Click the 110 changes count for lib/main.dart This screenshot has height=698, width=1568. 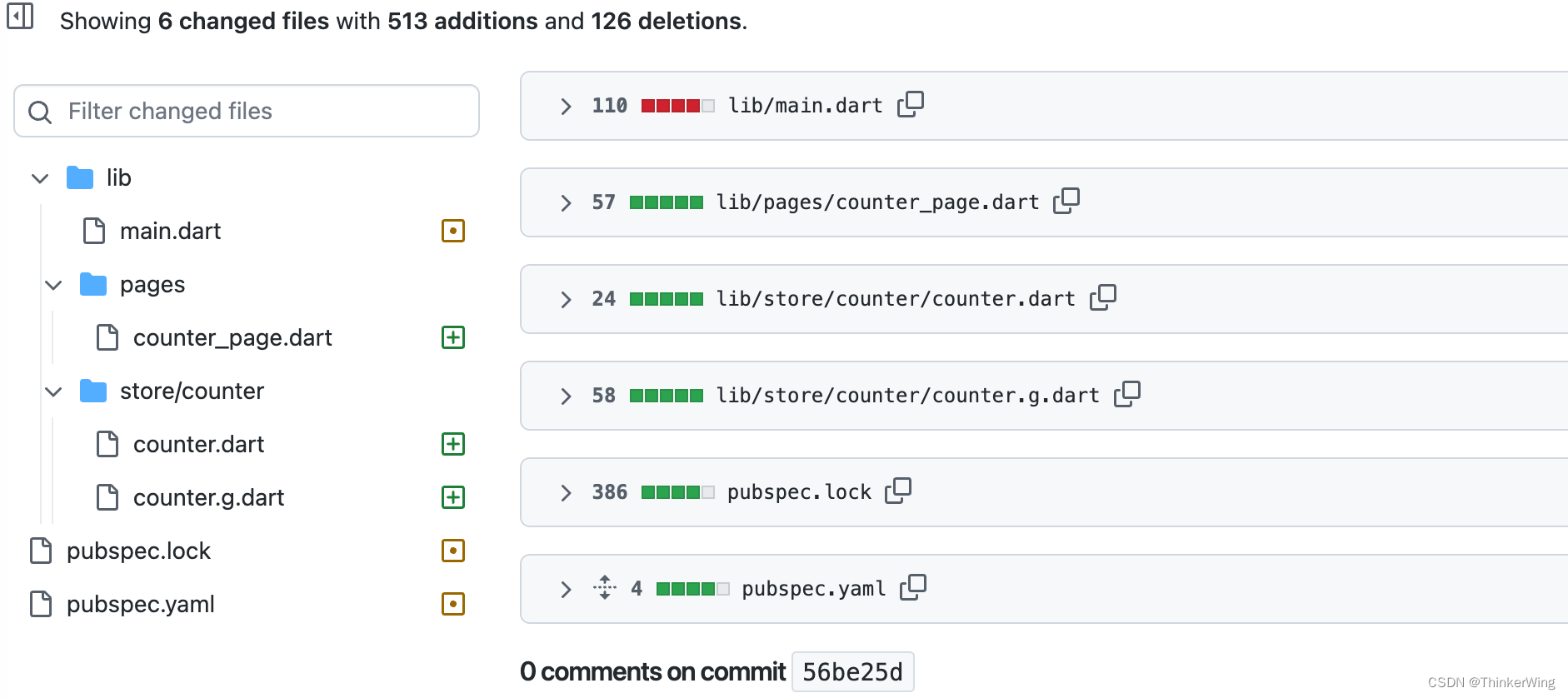tap(610, 106)
